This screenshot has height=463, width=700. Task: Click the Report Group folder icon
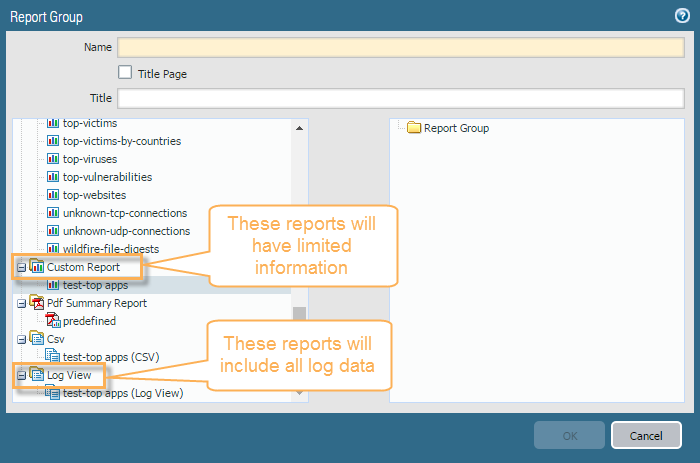tap(414, 128)
